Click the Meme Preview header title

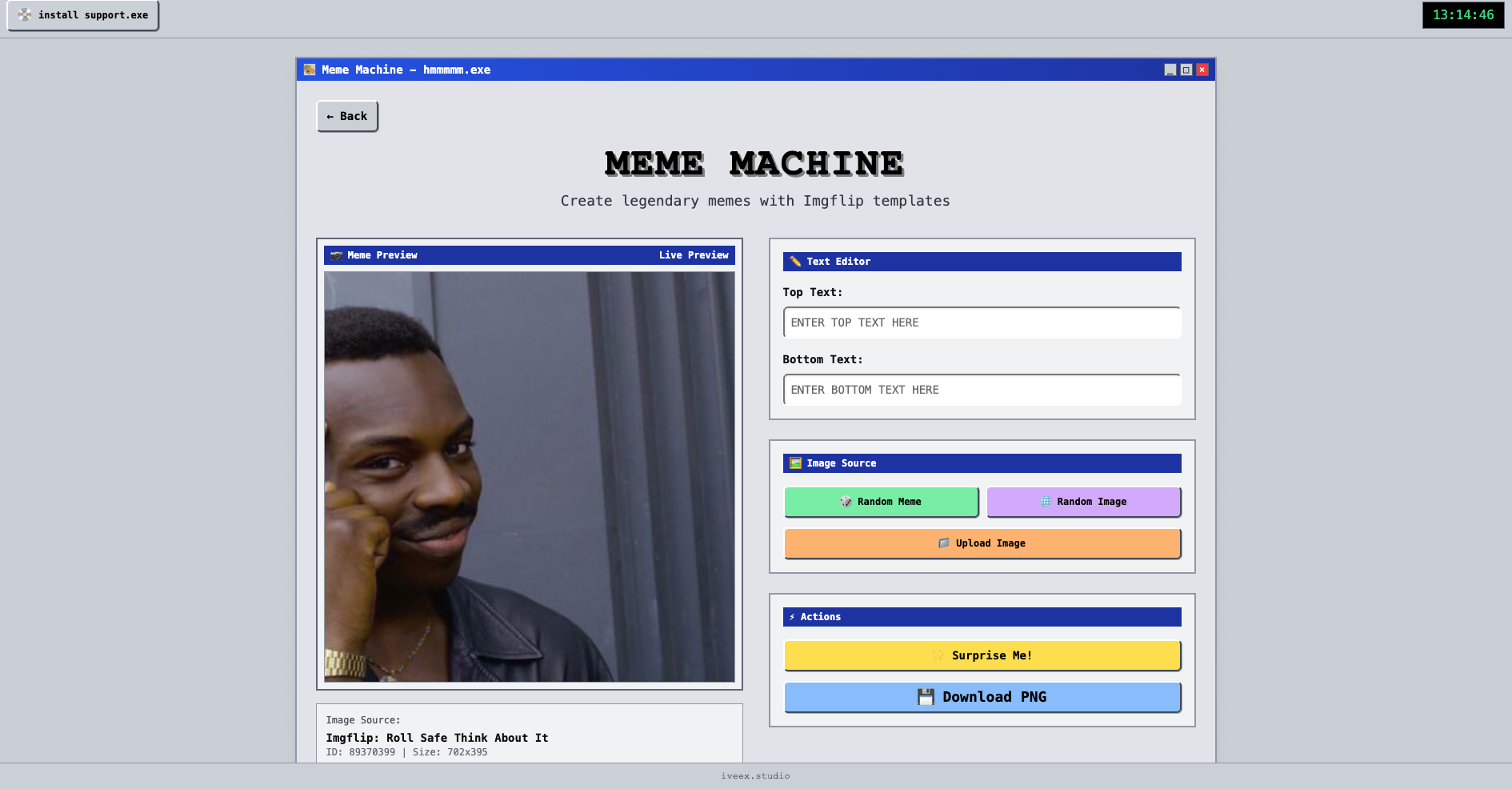(382, 255)
